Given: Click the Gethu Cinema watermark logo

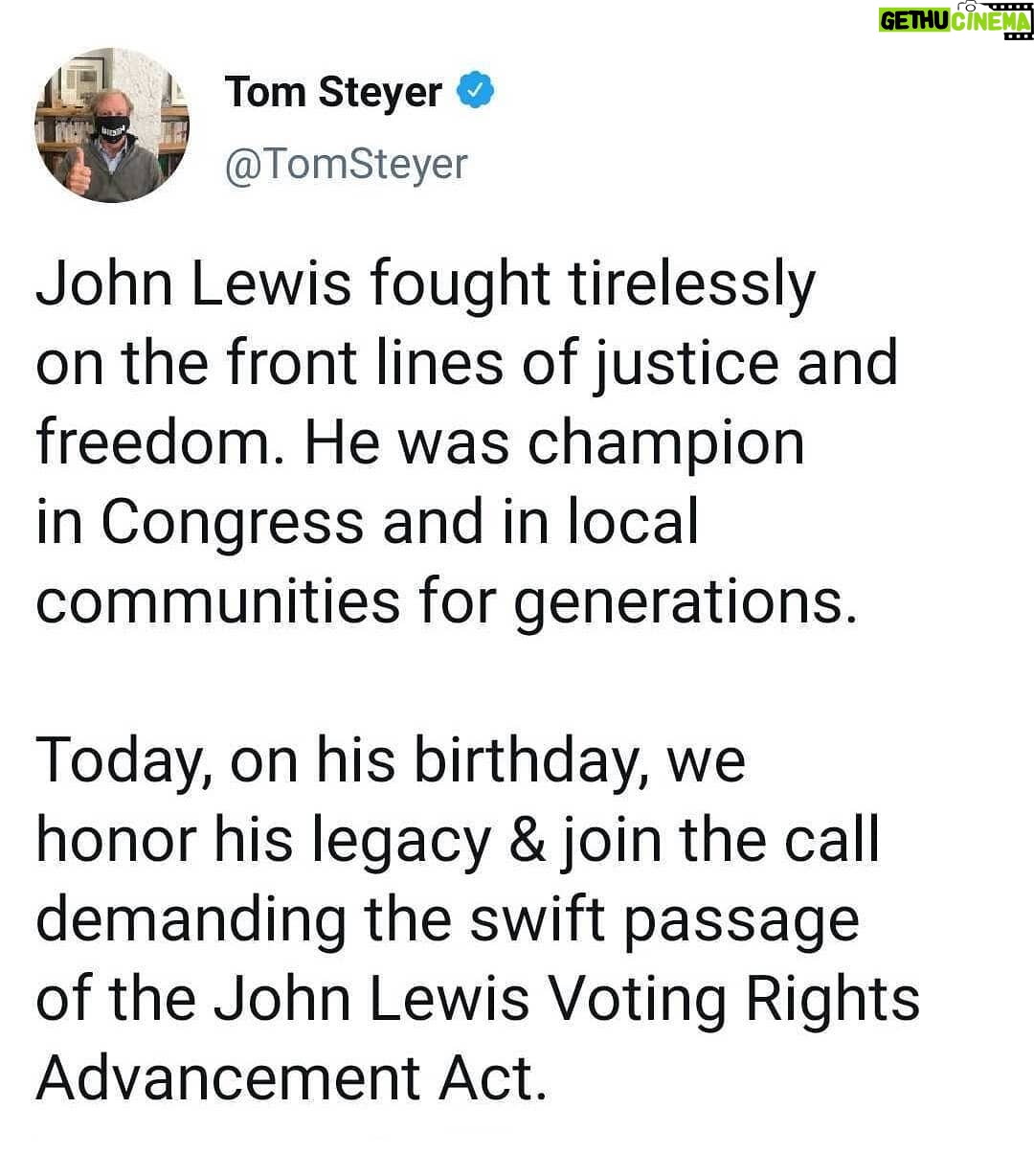Looking at the screenshot, I should [955, 19].
